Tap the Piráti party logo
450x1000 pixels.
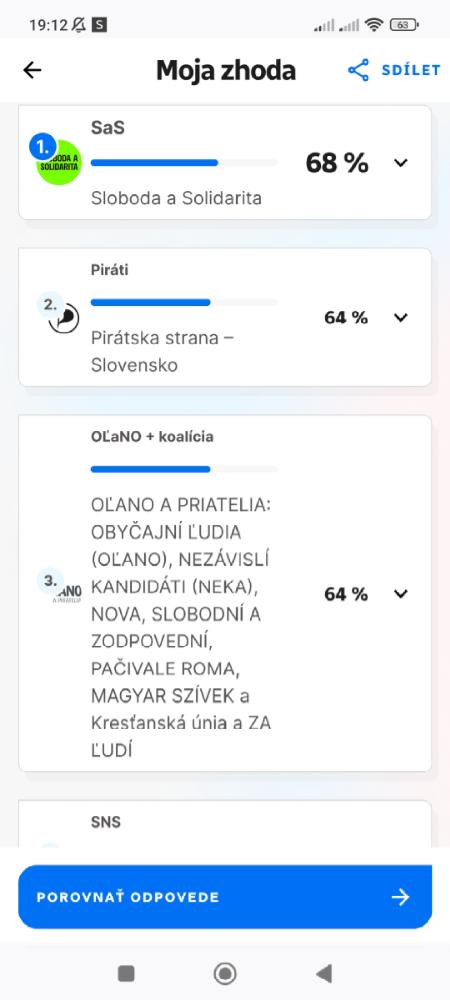(x=64, y=318)
